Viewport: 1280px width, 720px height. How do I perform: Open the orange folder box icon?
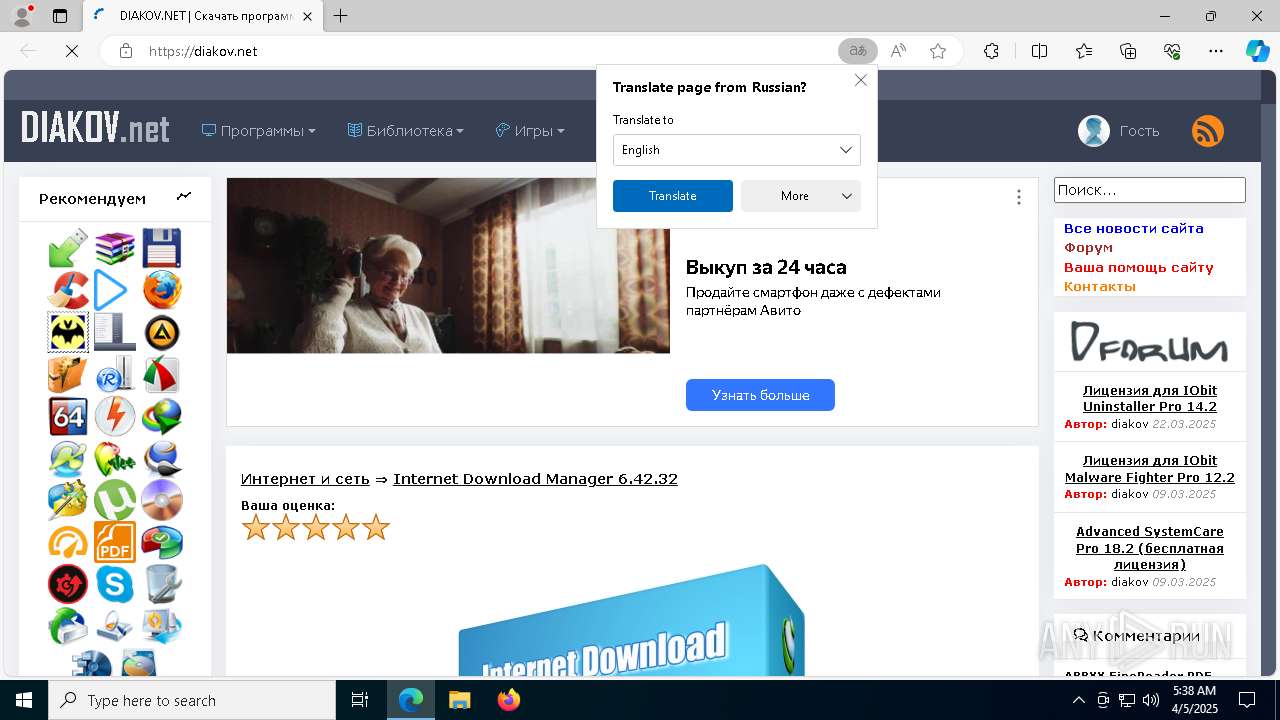68,374
